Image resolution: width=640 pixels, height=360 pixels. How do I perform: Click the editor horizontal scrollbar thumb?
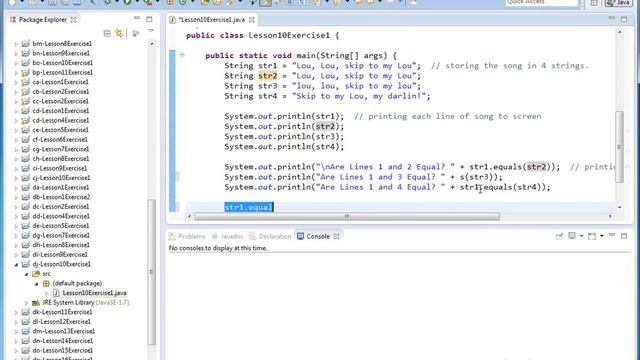(347, 216)
